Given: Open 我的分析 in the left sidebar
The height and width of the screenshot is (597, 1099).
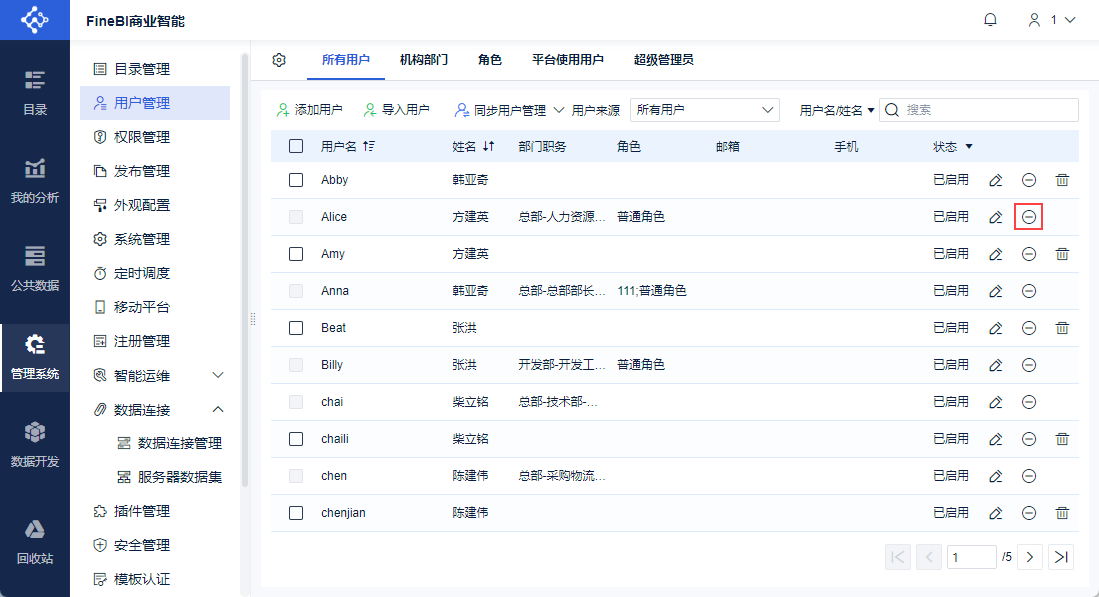Looking at the screenshot, I should [35, 181].
